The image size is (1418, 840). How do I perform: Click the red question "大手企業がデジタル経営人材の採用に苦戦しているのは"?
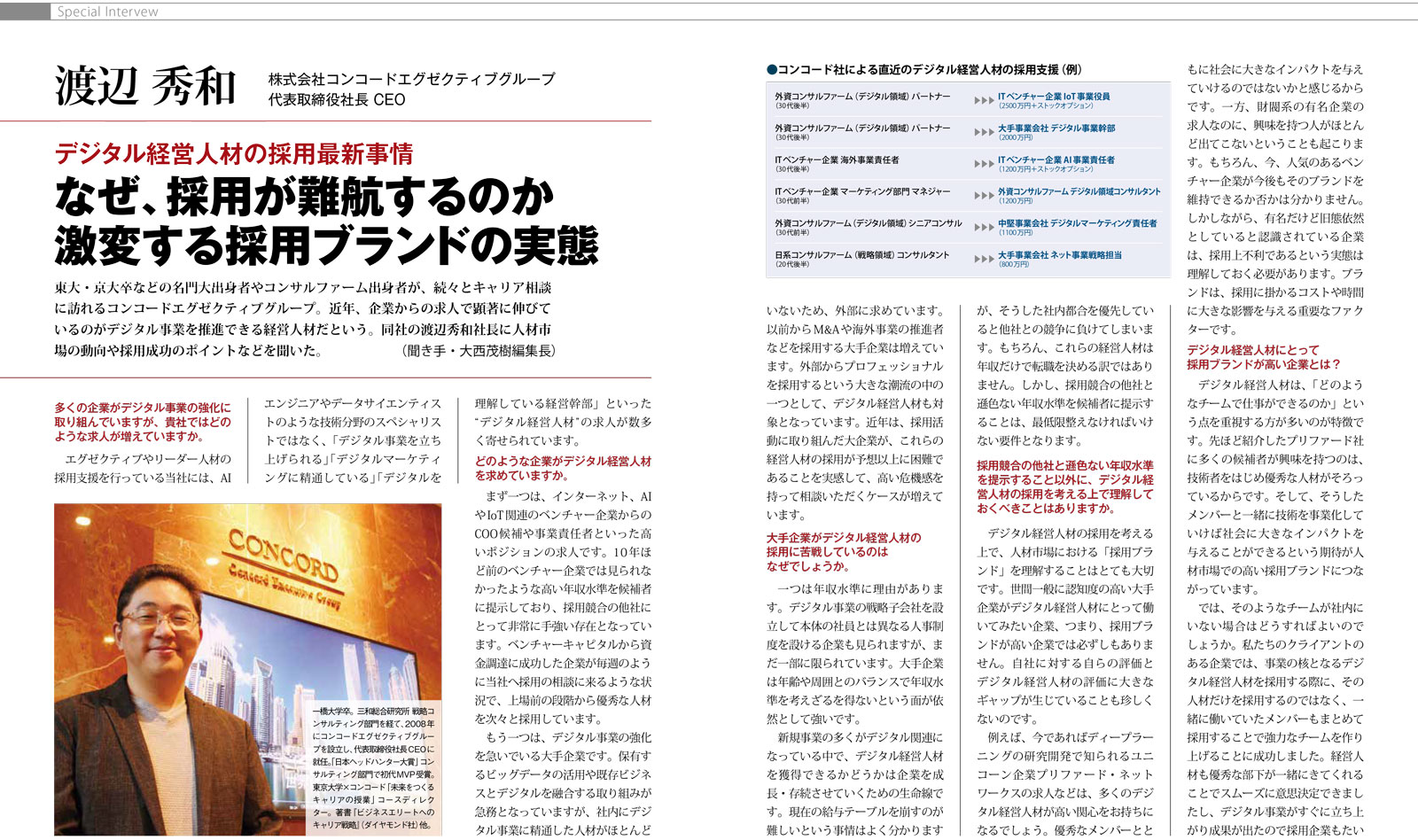click(x=844, y=551)
